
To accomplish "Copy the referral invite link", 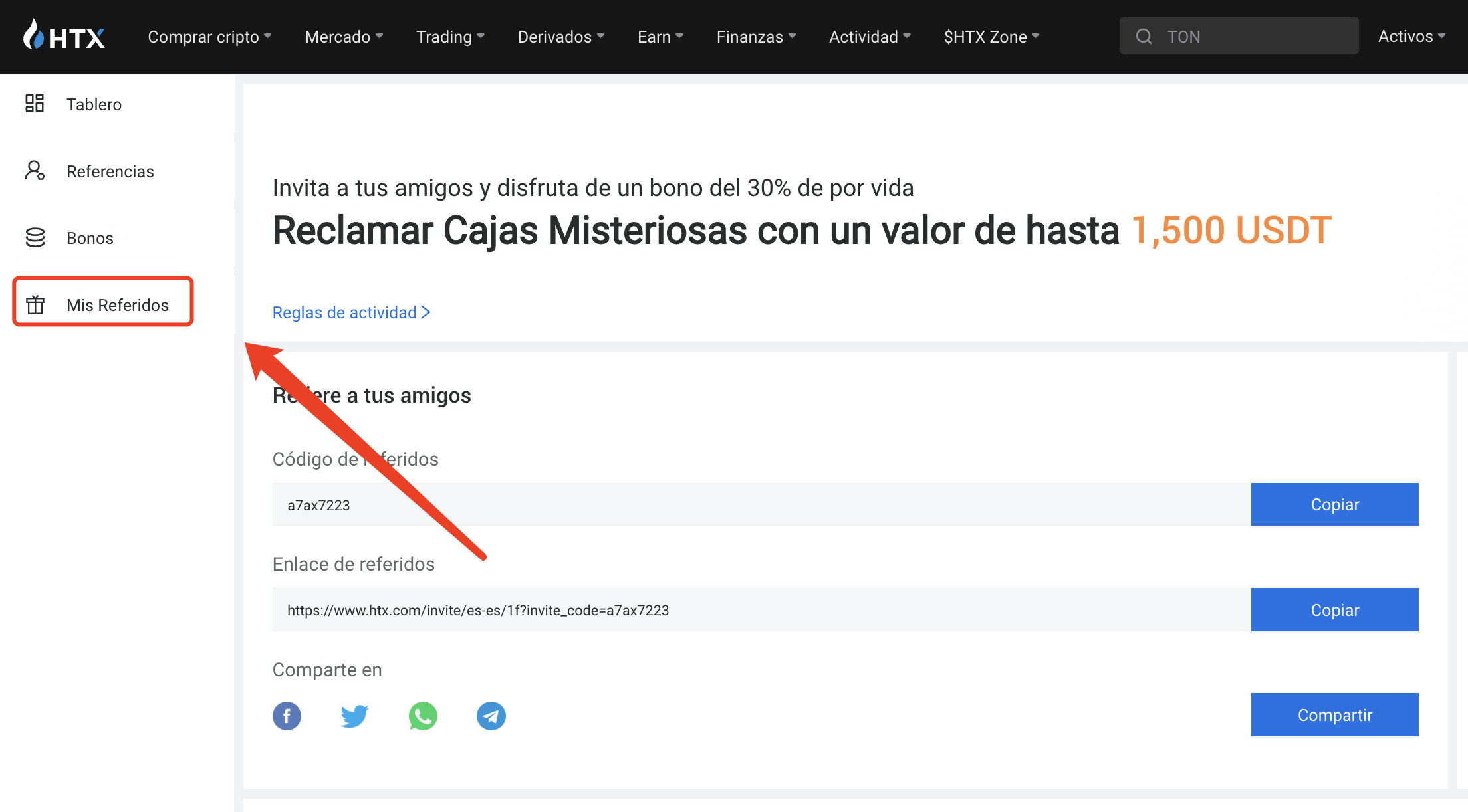I will pos(1334,609).
